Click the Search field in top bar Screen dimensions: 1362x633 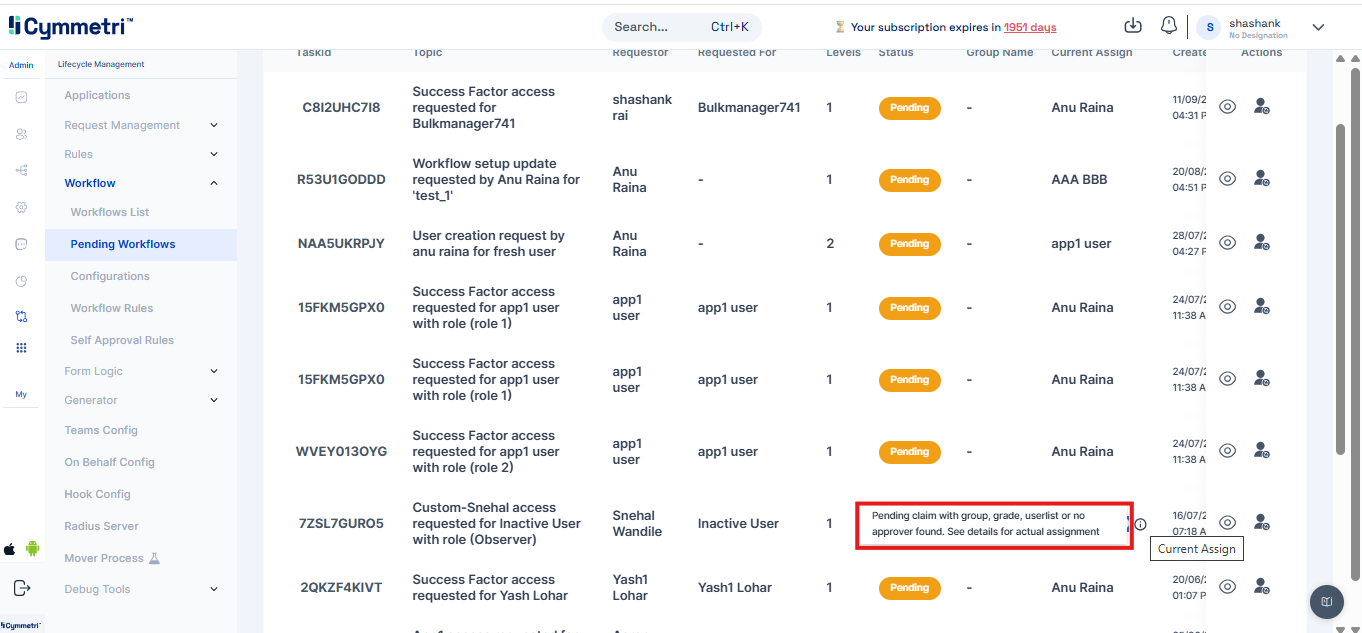[x=681, y=27]
